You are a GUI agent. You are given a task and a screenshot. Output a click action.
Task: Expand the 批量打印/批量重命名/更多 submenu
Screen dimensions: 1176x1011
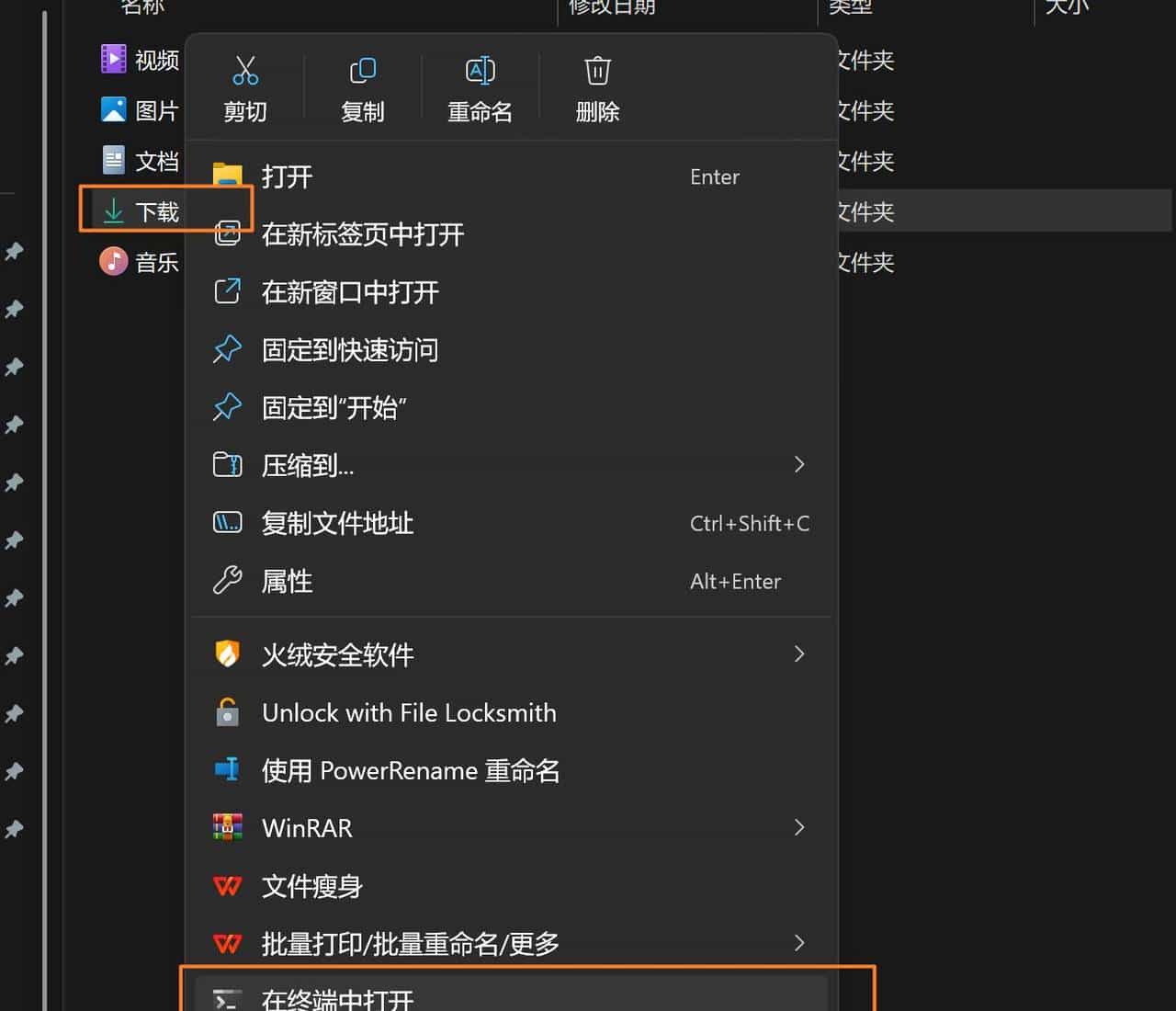tap(798, 943)
